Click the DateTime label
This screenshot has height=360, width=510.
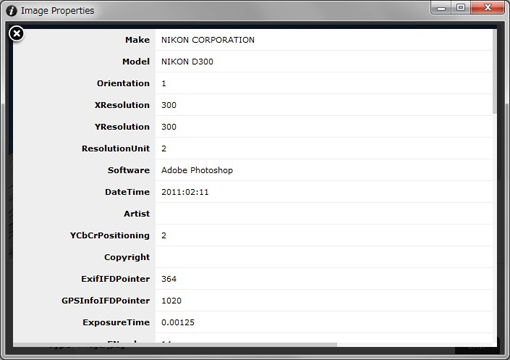coord(127,192)
